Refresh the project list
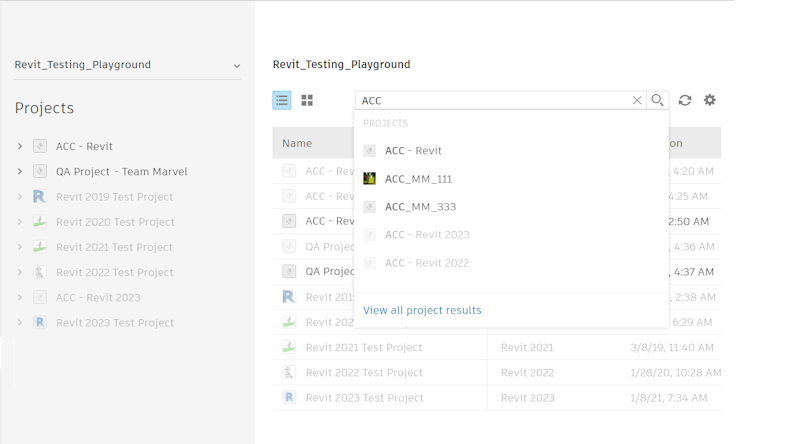800x444 pixels. [x=685, y=100]
